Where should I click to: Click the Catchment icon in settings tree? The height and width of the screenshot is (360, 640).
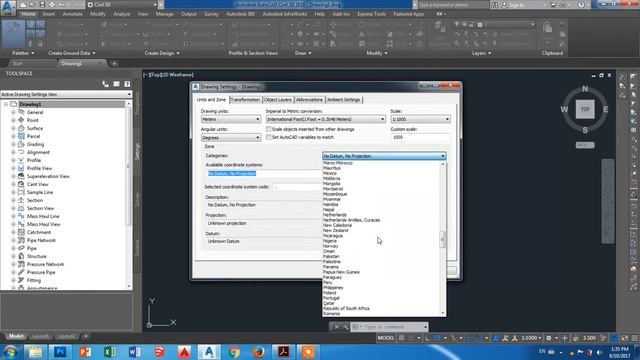21,232
